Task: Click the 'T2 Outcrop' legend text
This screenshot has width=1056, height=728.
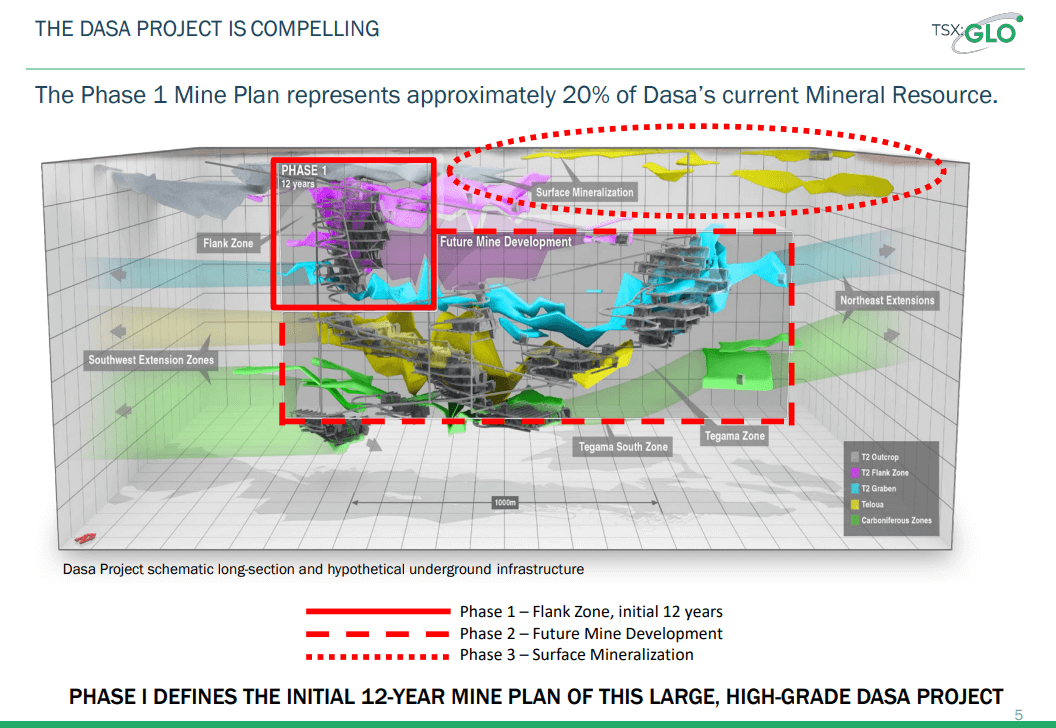Action: (x=880, y=457)
